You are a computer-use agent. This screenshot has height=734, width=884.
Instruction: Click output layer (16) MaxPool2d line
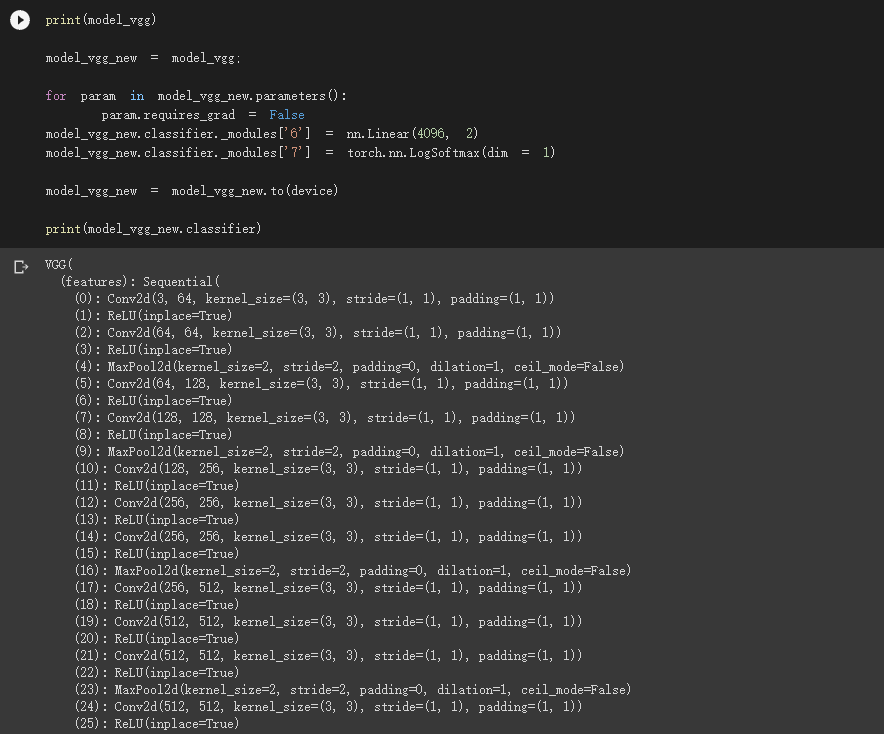coord(353,571)
